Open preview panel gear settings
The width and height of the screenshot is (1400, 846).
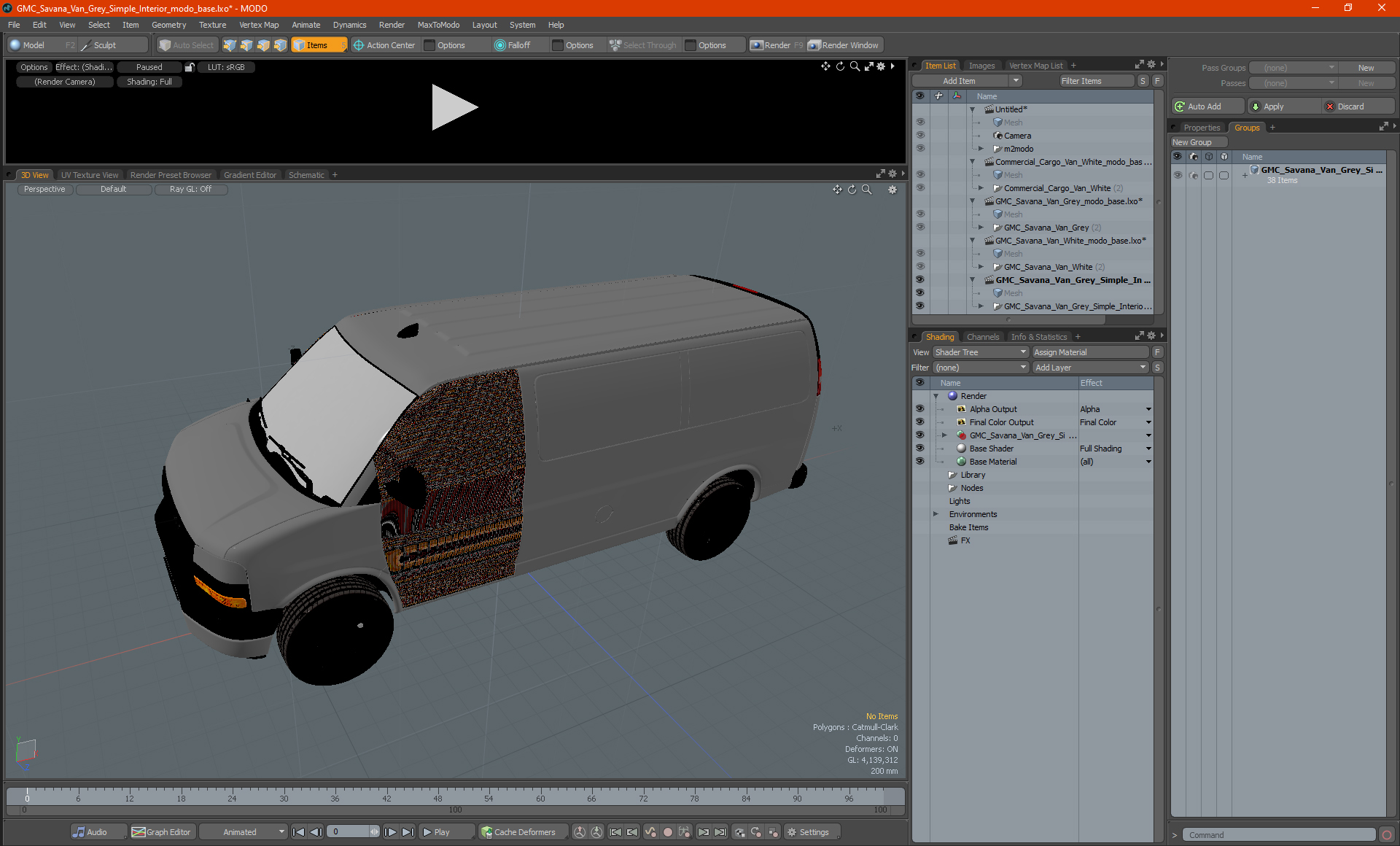coord(881,66)
